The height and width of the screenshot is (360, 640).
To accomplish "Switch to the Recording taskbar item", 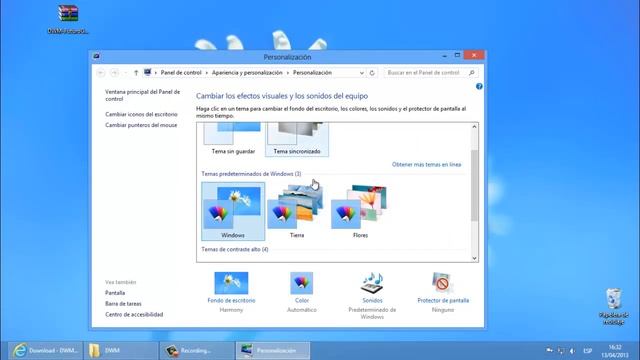I will (197, 351).
